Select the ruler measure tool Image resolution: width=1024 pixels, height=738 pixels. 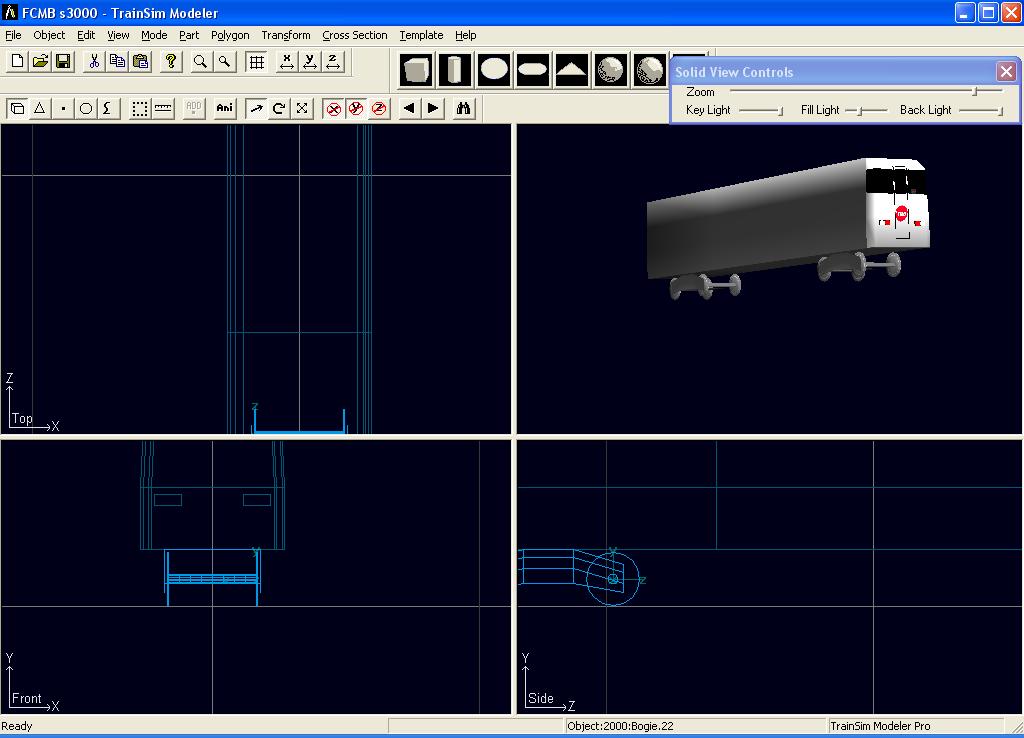(163, 108)
